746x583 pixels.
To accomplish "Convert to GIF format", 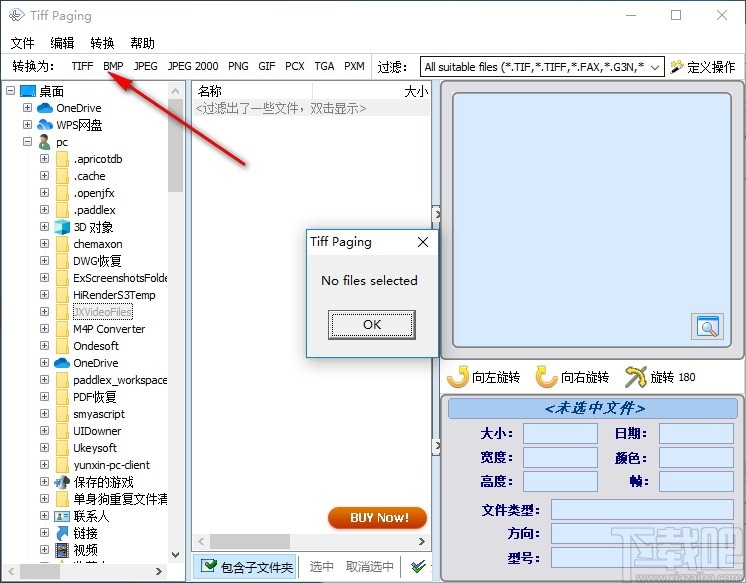I will (x=267, y=66).
